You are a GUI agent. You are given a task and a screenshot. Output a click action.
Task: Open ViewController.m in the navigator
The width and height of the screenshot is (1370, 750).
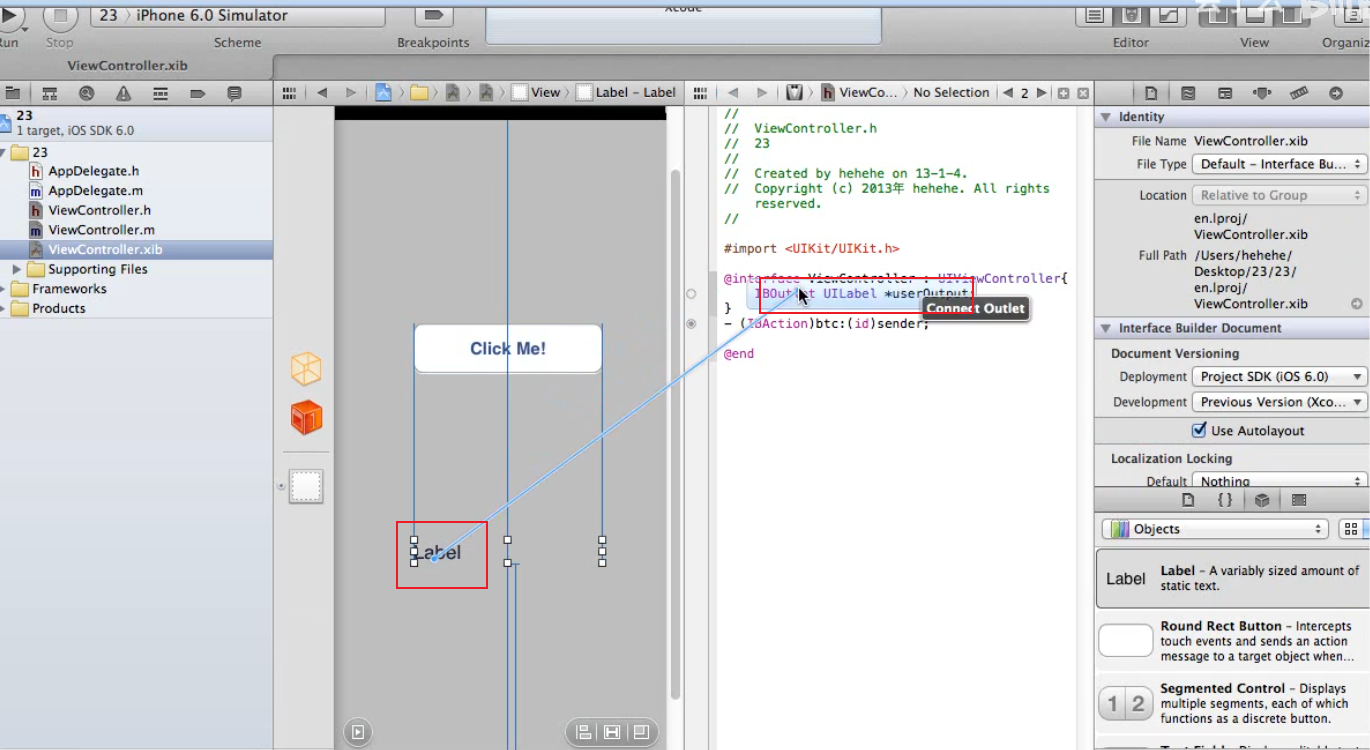pos(101,230)
